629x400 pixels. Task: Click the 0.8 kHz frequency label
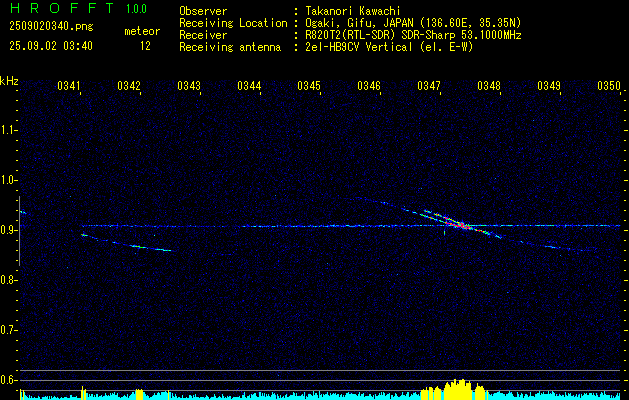(x=7, y=280)
